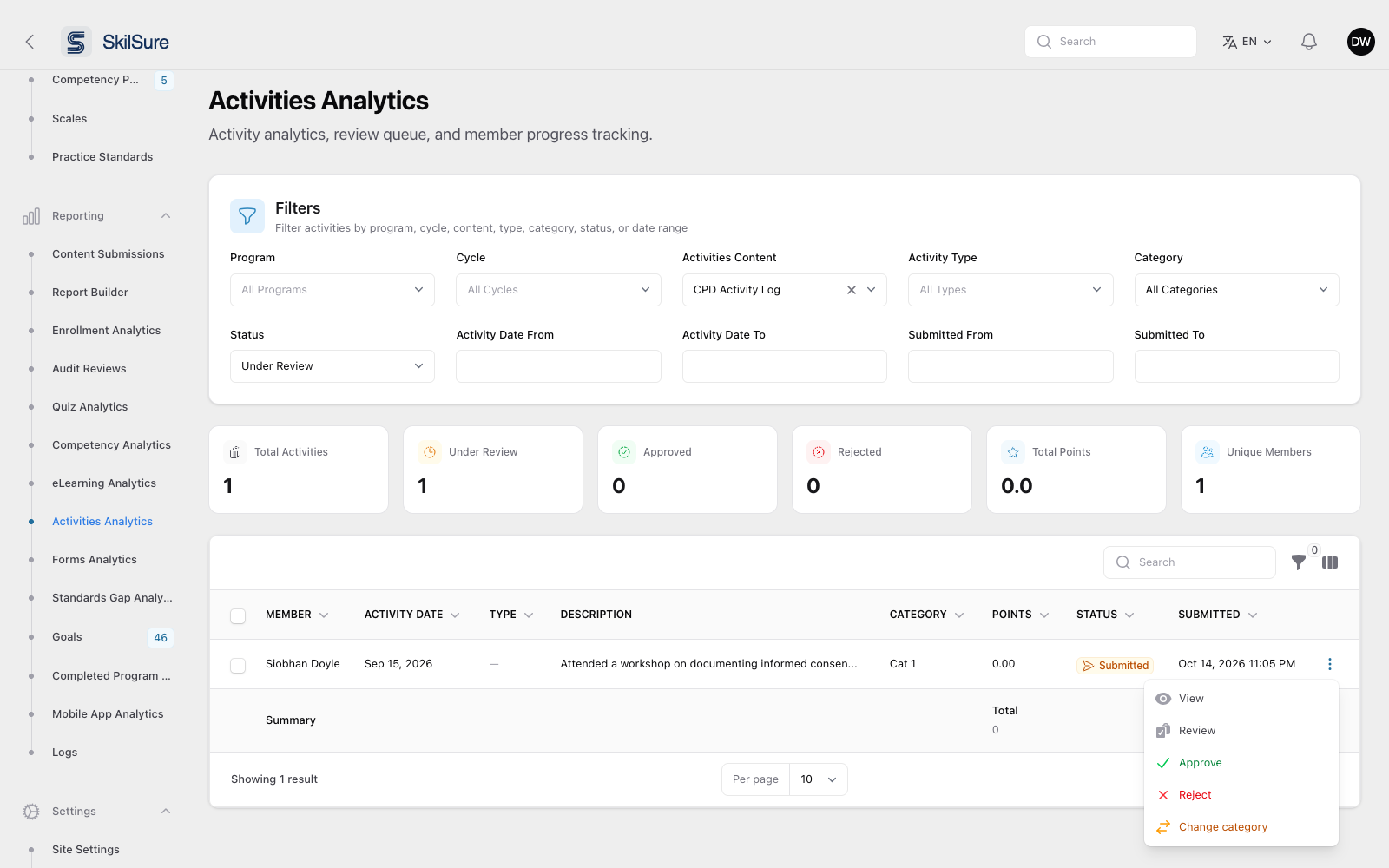The width and height of the screenshot is (1389, 868).
Task: Toggle table columns icon
Action: tap(1330, 562)
